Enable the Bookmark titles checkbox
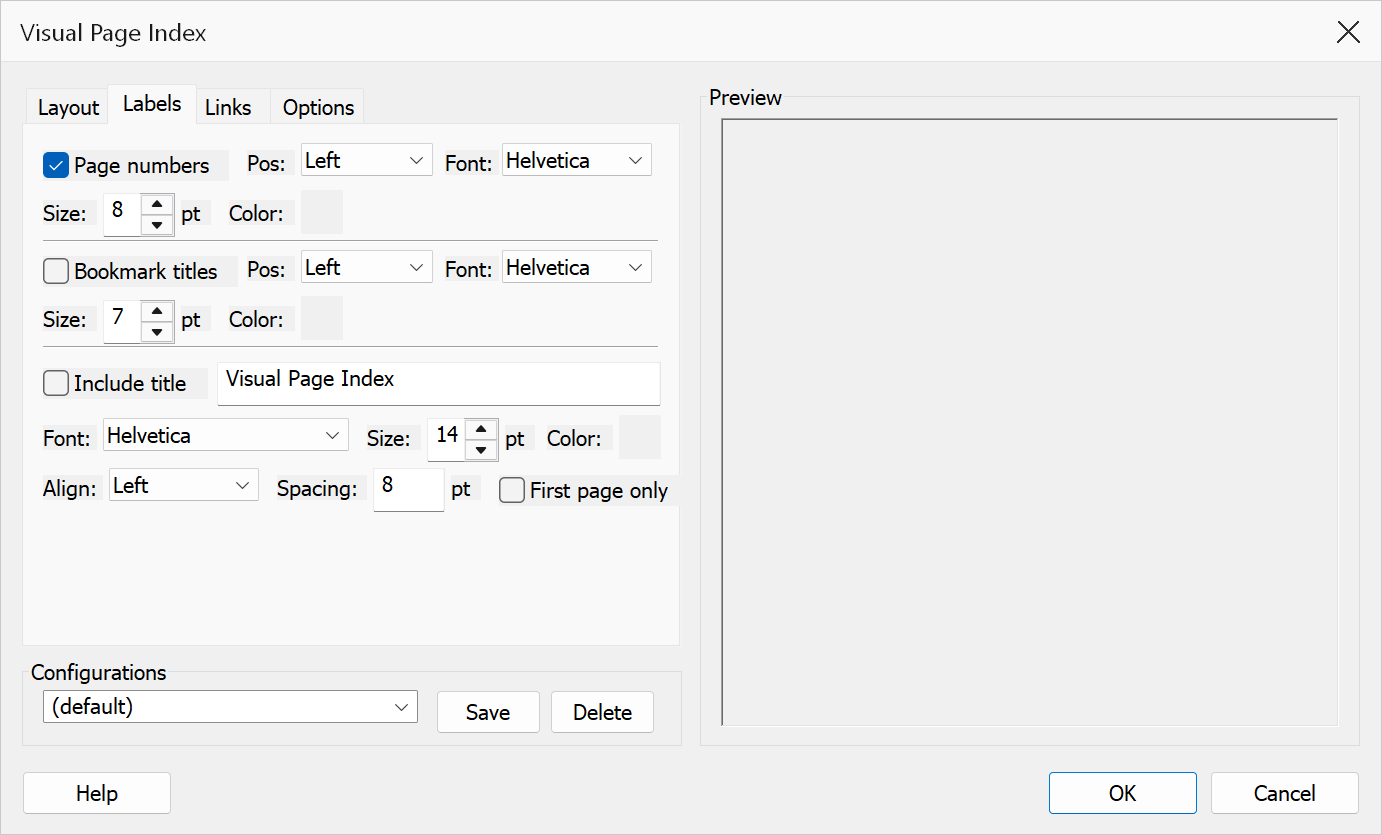The image size is (1382, 835). pyautogui.click(x=56, y=271)
